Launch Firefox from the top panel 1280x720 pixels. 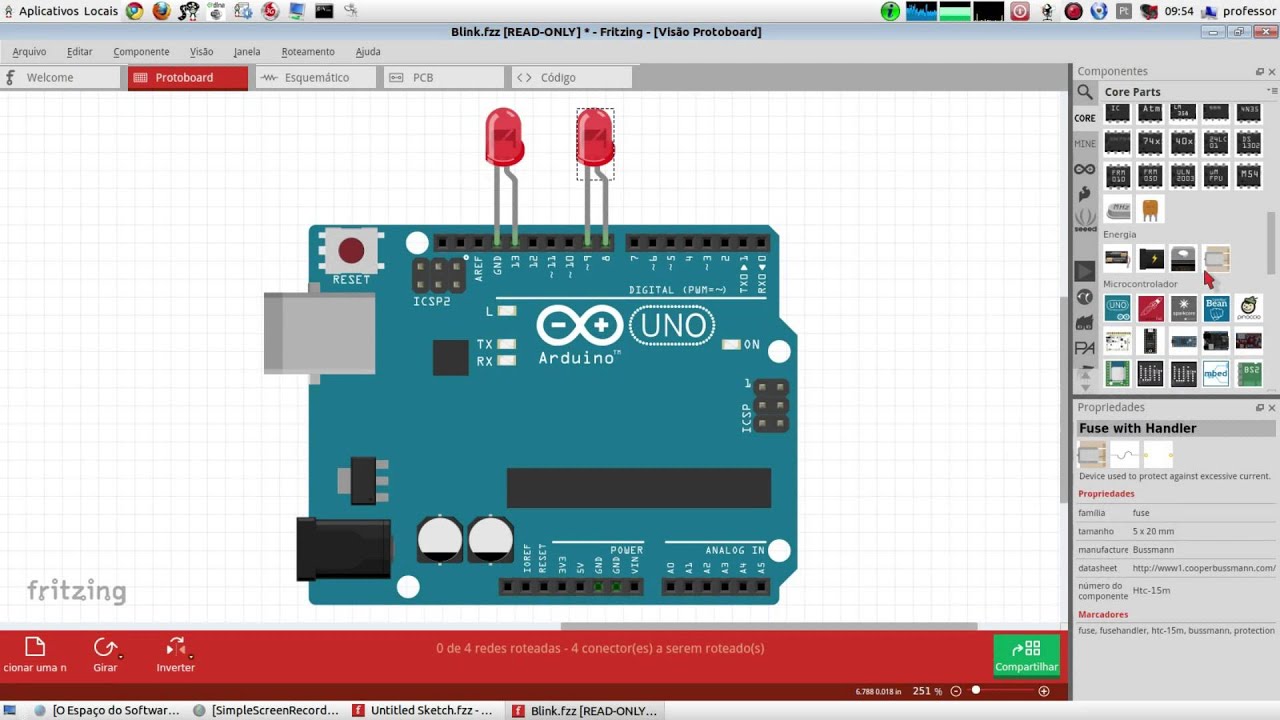161,11
